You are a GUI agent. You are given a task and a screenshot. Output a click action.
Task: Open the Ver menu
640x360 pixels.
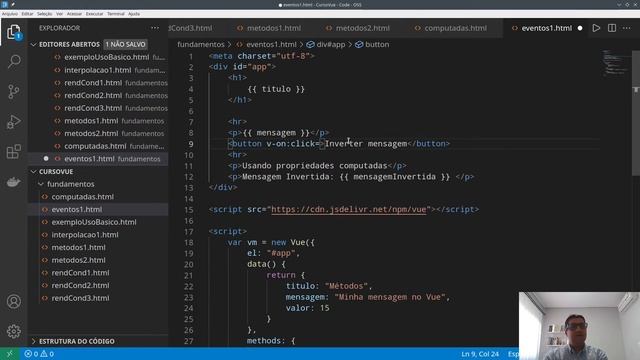[59, 14]
